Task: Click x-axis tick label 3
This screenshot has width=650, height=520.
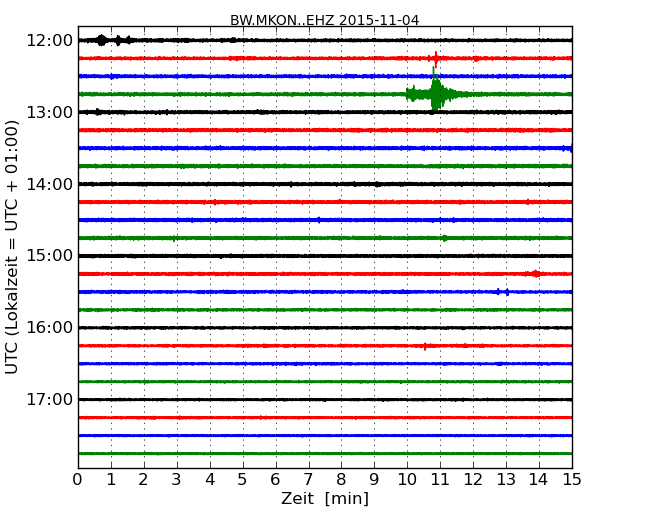Action: point(177,480)
